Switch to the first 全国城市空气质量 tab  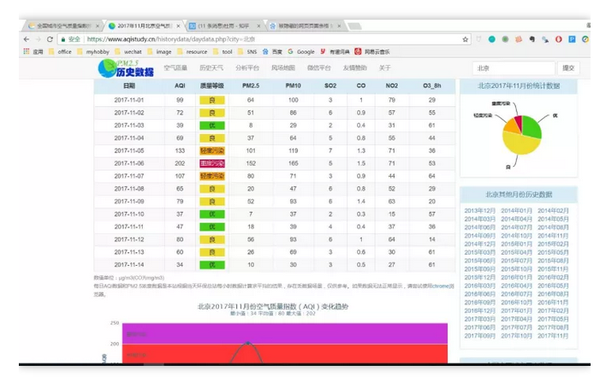[x=63, y=26]
